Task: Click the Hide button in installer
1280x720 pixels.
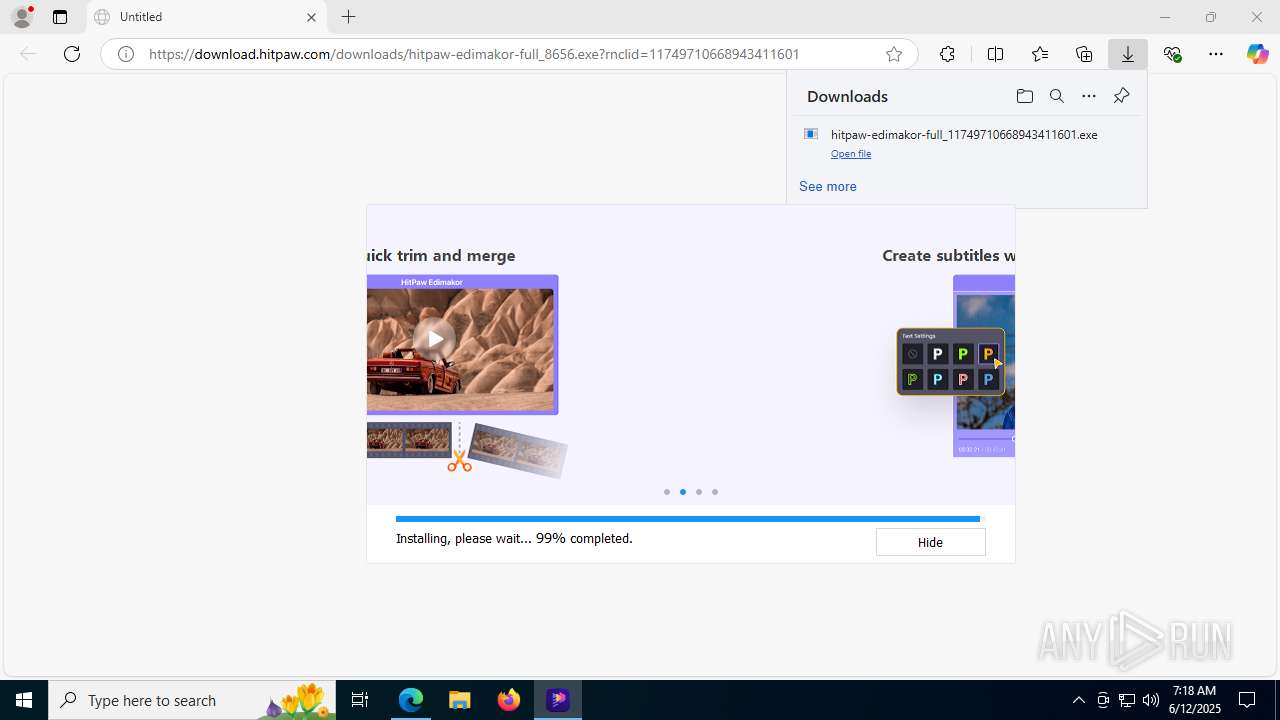Action: (x=930, y=542)
